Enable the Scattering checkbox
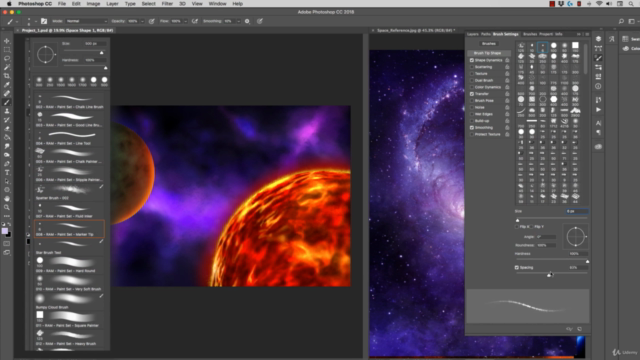Screen dimensions: 640x360 click(x=472, y=67)
